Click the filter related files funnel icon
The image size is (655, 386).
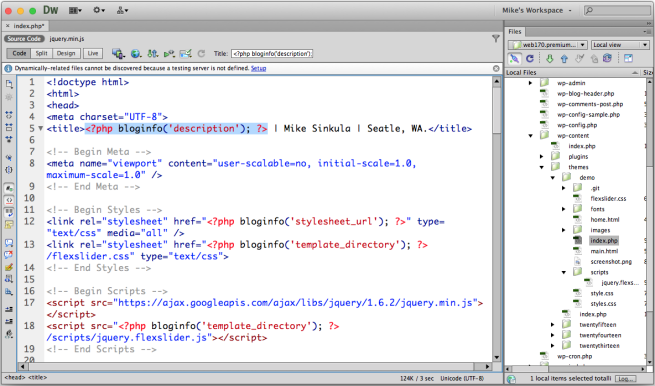pyautogui.click(x=496, y=39)
